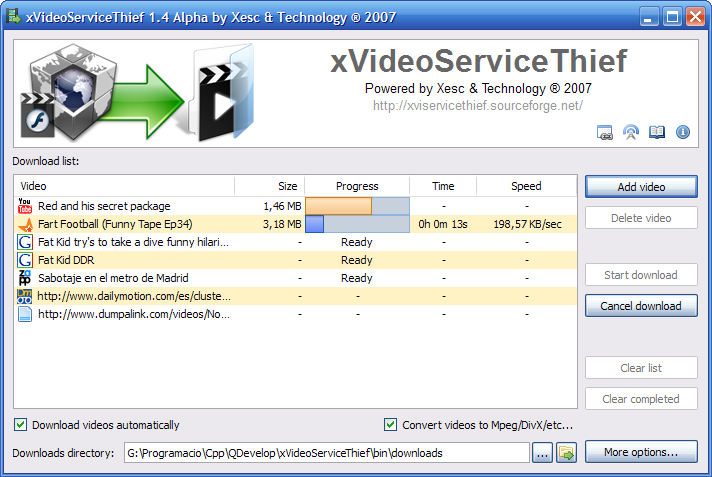Screen dimensions: 712x477
Task: Open the online help book icon
Action: (x=657, y=132)
